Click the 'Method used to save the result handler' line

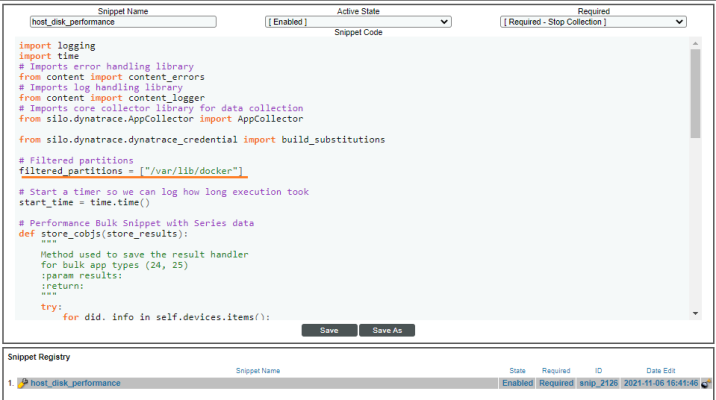(x=144, y=255)
